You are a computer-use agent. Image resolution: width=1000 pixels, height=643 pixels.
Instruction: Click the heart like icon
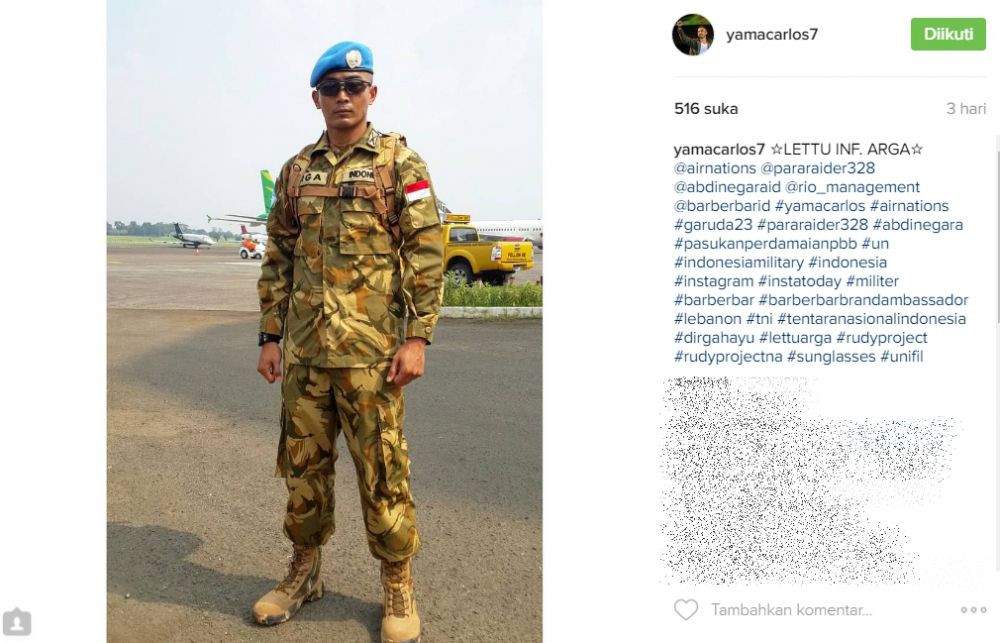686,610
